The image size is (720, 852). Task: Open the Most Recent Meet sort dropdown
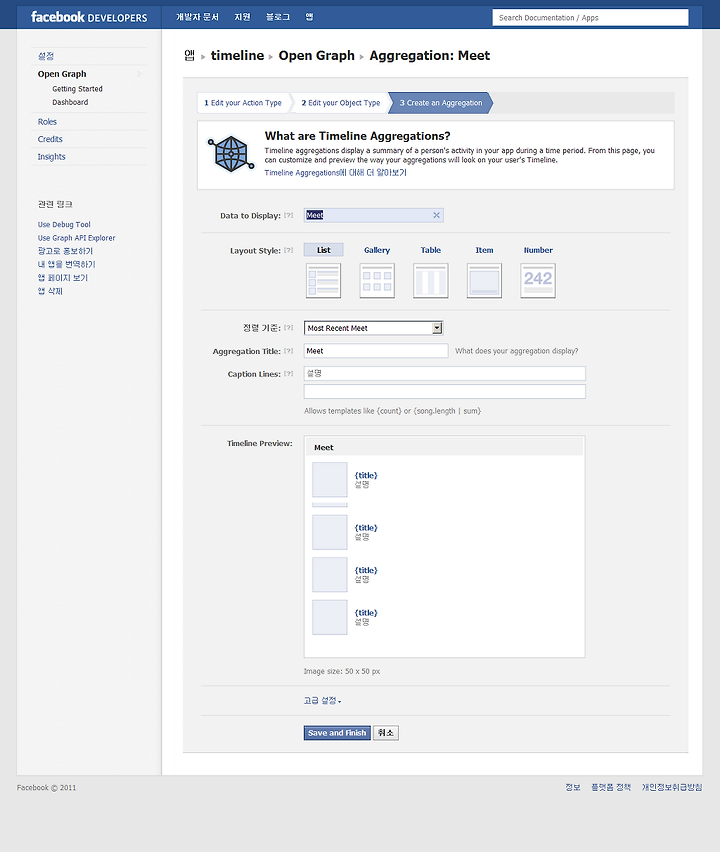(373, 328)
